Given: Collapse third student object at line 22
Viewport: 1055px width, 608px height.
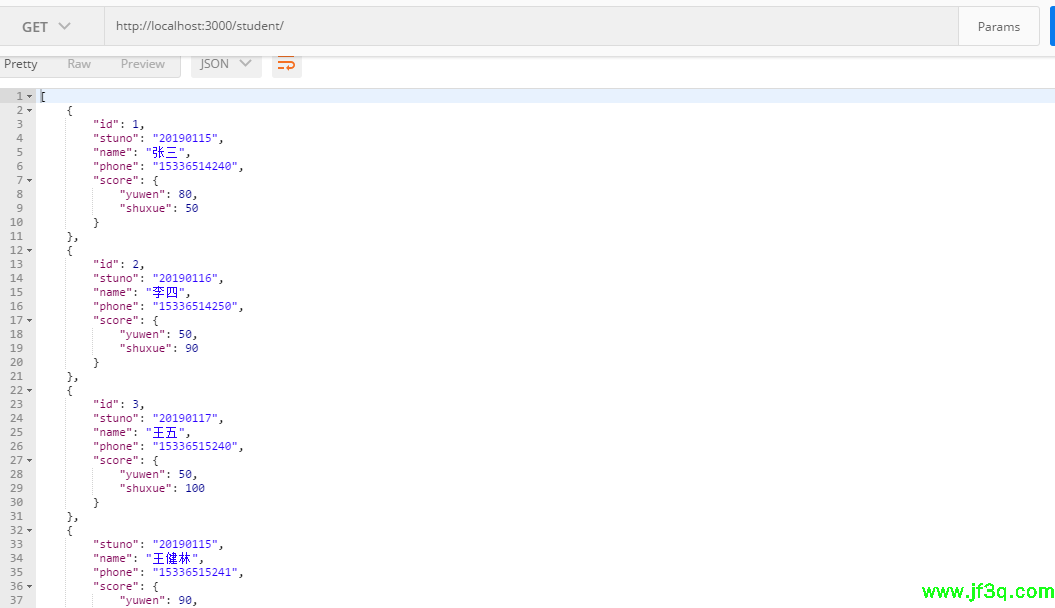Looking at the screenshot, I should [x=30, y=390].
